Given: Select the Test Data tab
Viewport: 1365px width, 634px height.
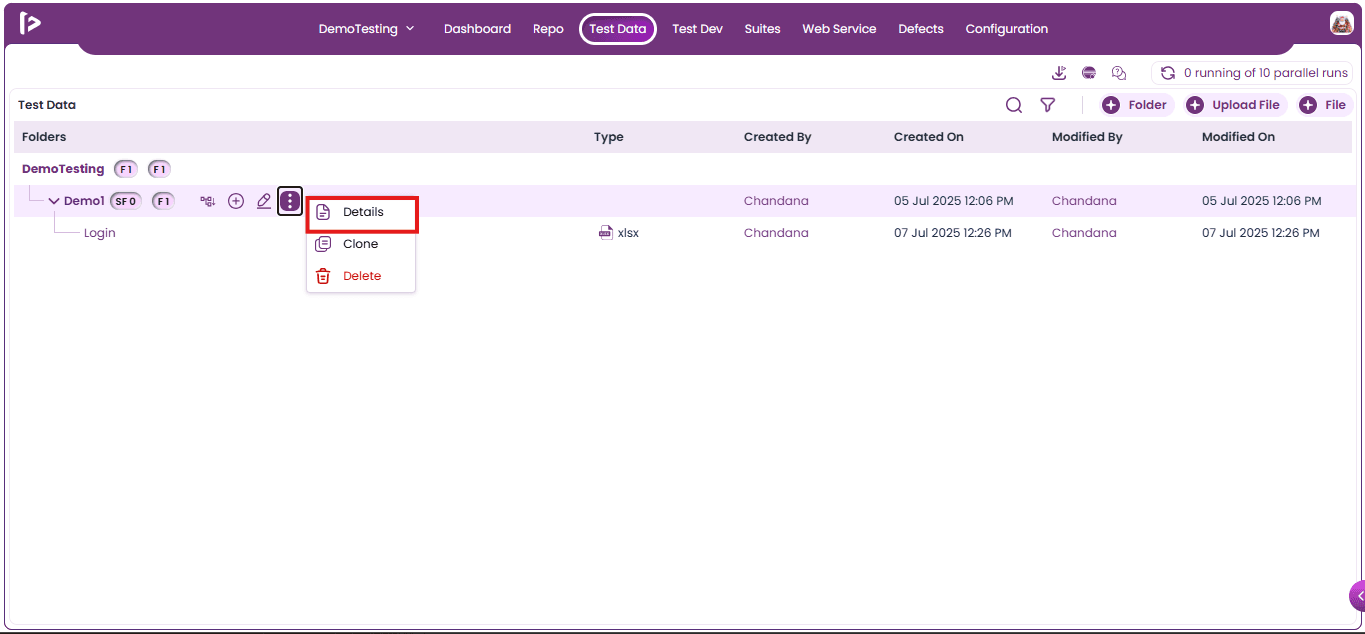Looking at the screenshot, I should [x=618, y=29].
